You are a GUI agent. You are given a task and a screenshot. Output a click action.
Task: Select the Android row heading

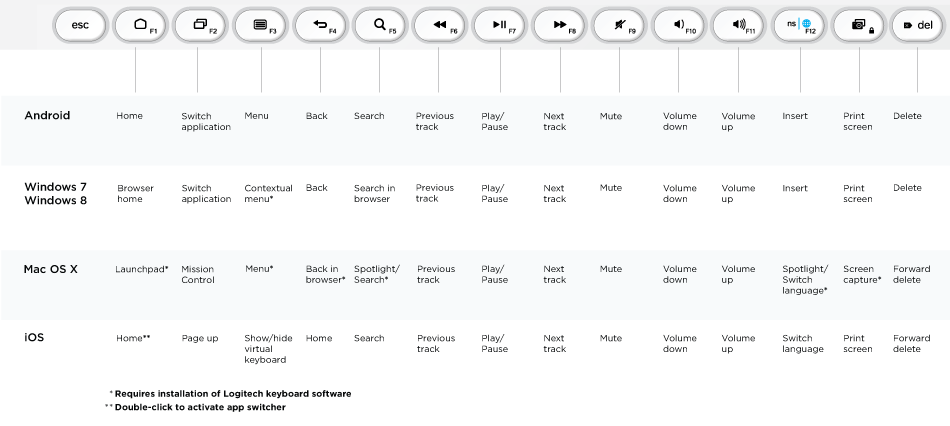[47, 115]
